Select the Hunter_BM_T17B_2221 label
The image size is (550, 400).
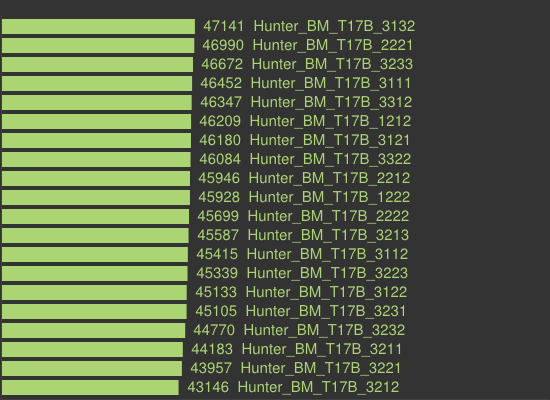click(x=333, y=45)
